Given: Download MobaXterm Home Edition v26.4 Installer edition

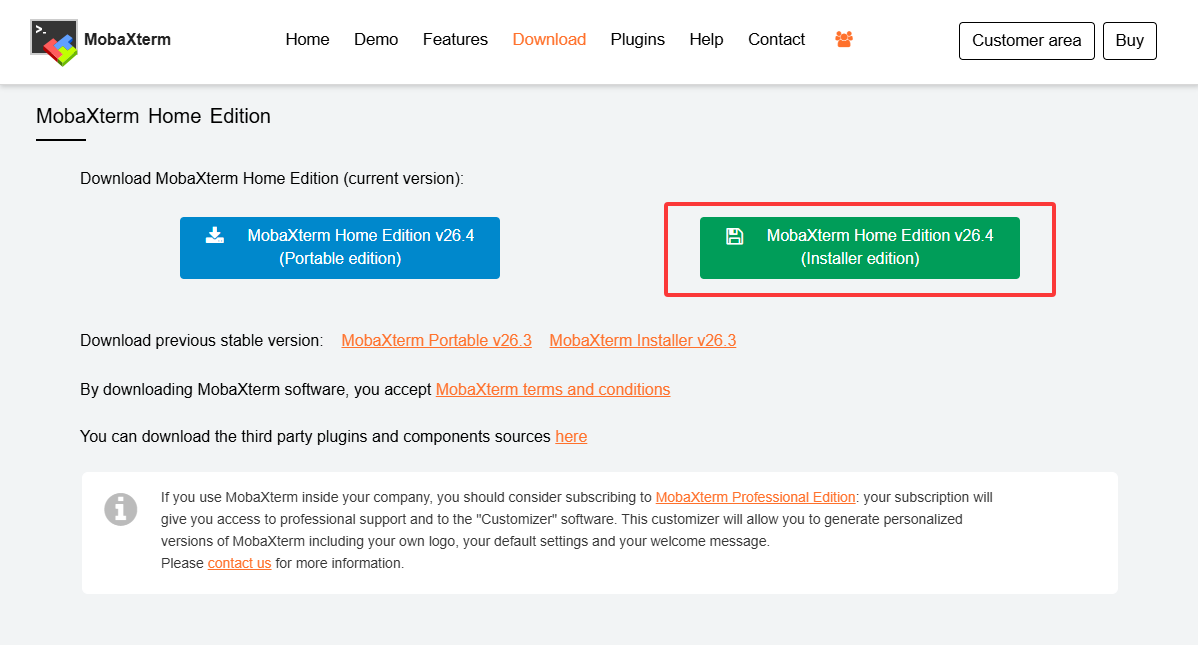Looking at the screenshot, I should (860, 248).
